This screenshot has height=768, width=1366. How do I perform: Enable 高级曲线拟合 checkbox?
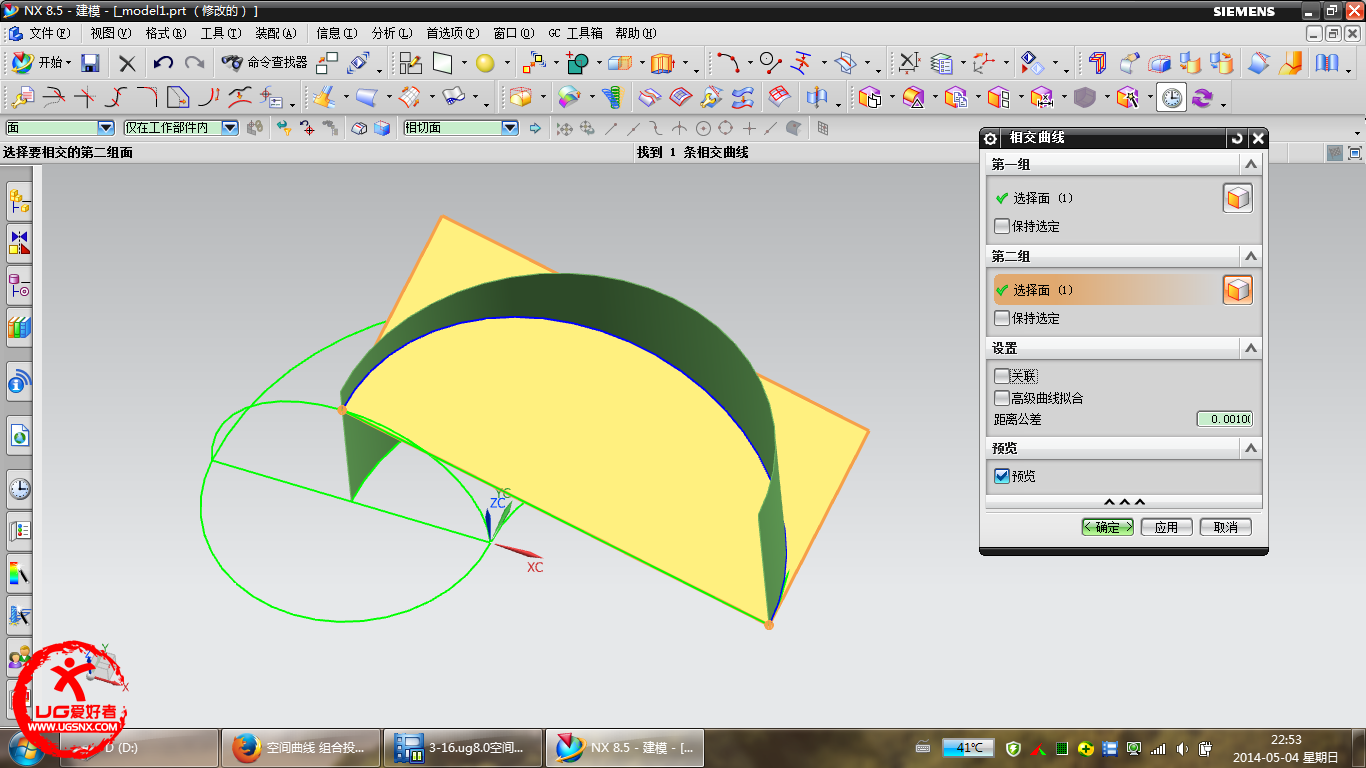pos(1002,398)
